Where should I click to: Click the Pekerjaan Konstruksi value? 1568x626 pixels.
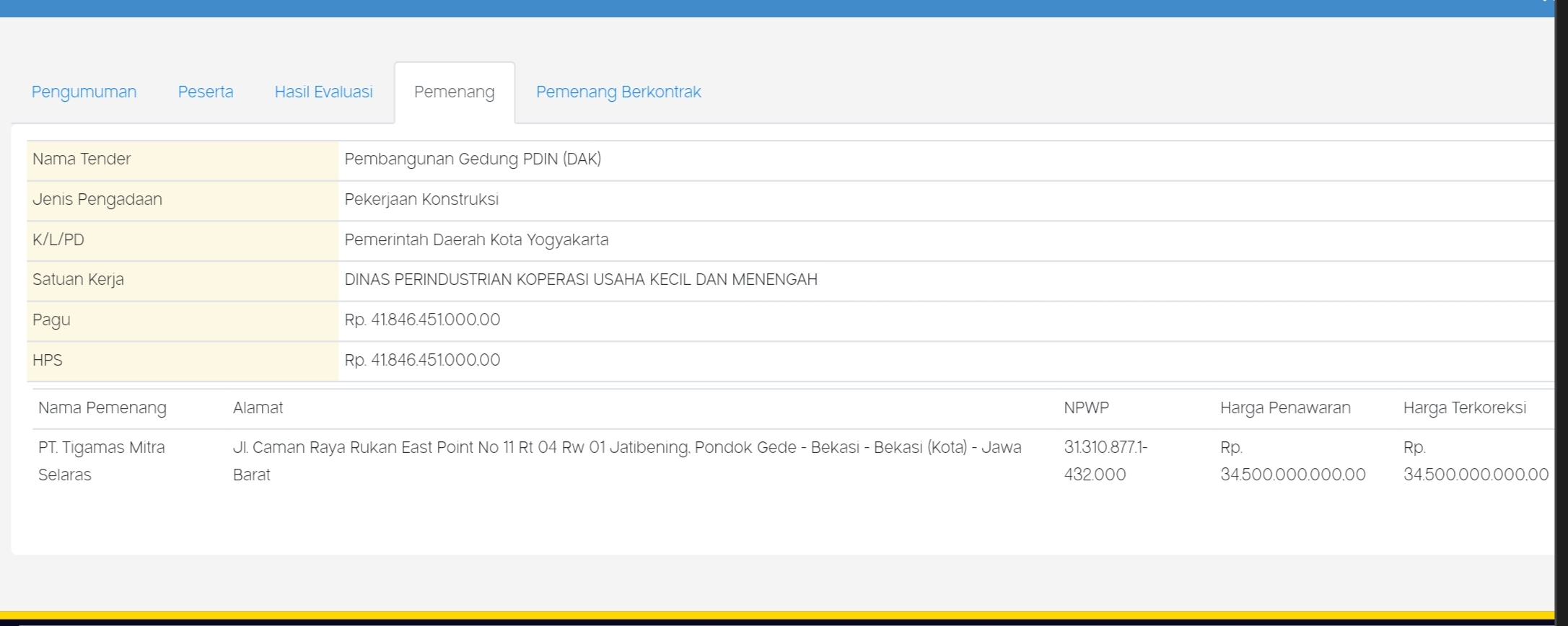[x=421, y=200]
